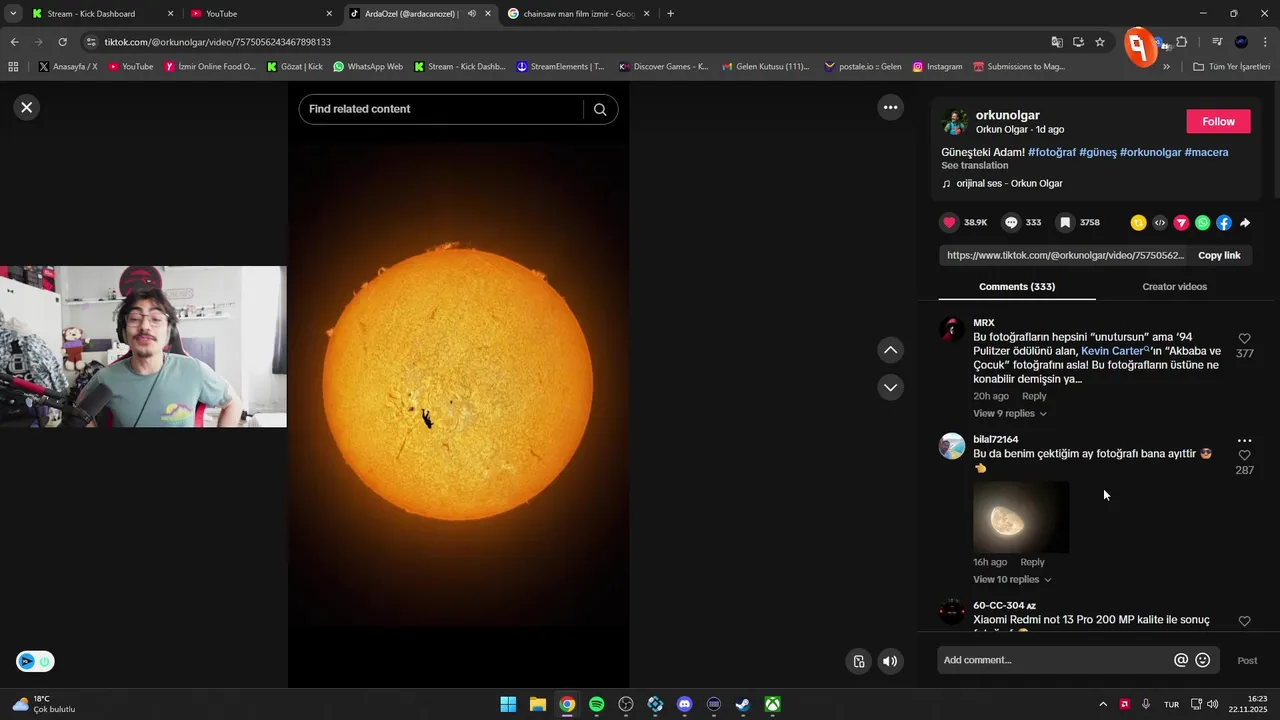Open more share options arrow
The width and height of the screenshot is (1280, 720).
pos(1245,223)
